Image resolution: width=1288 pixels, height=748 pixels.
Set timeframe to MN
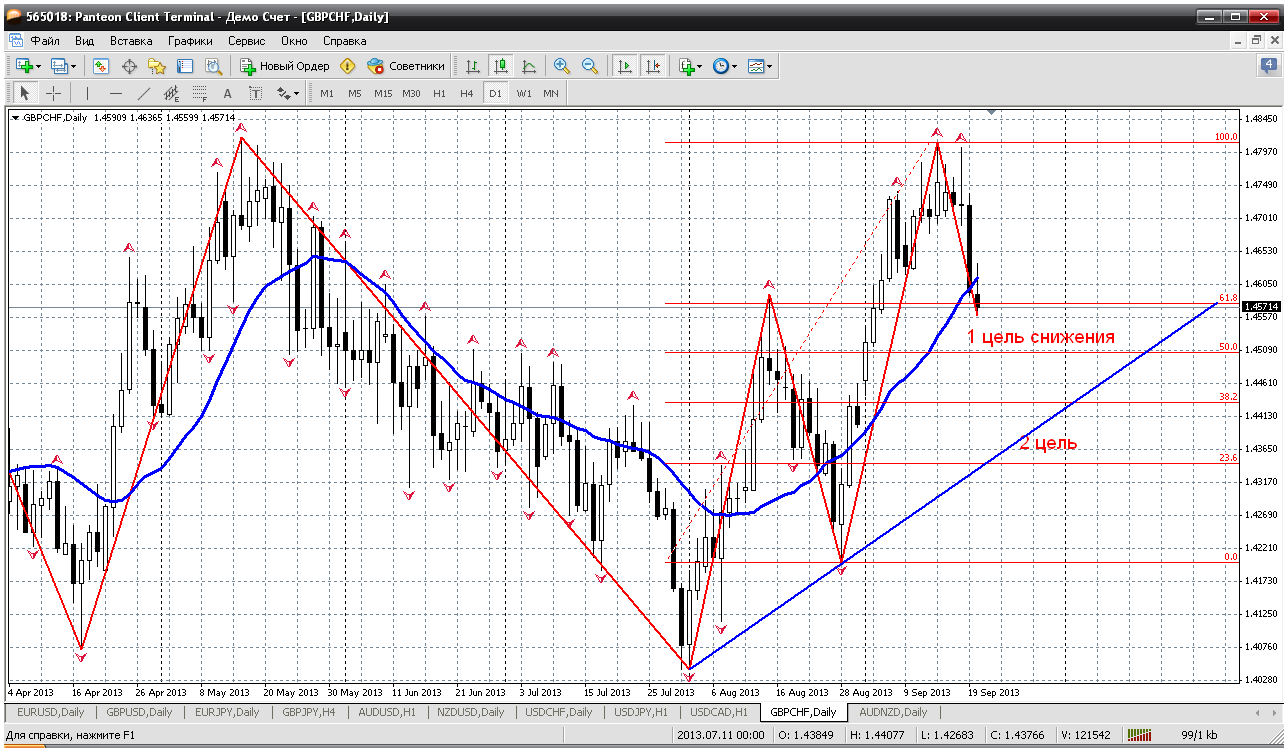click(551, 93)
